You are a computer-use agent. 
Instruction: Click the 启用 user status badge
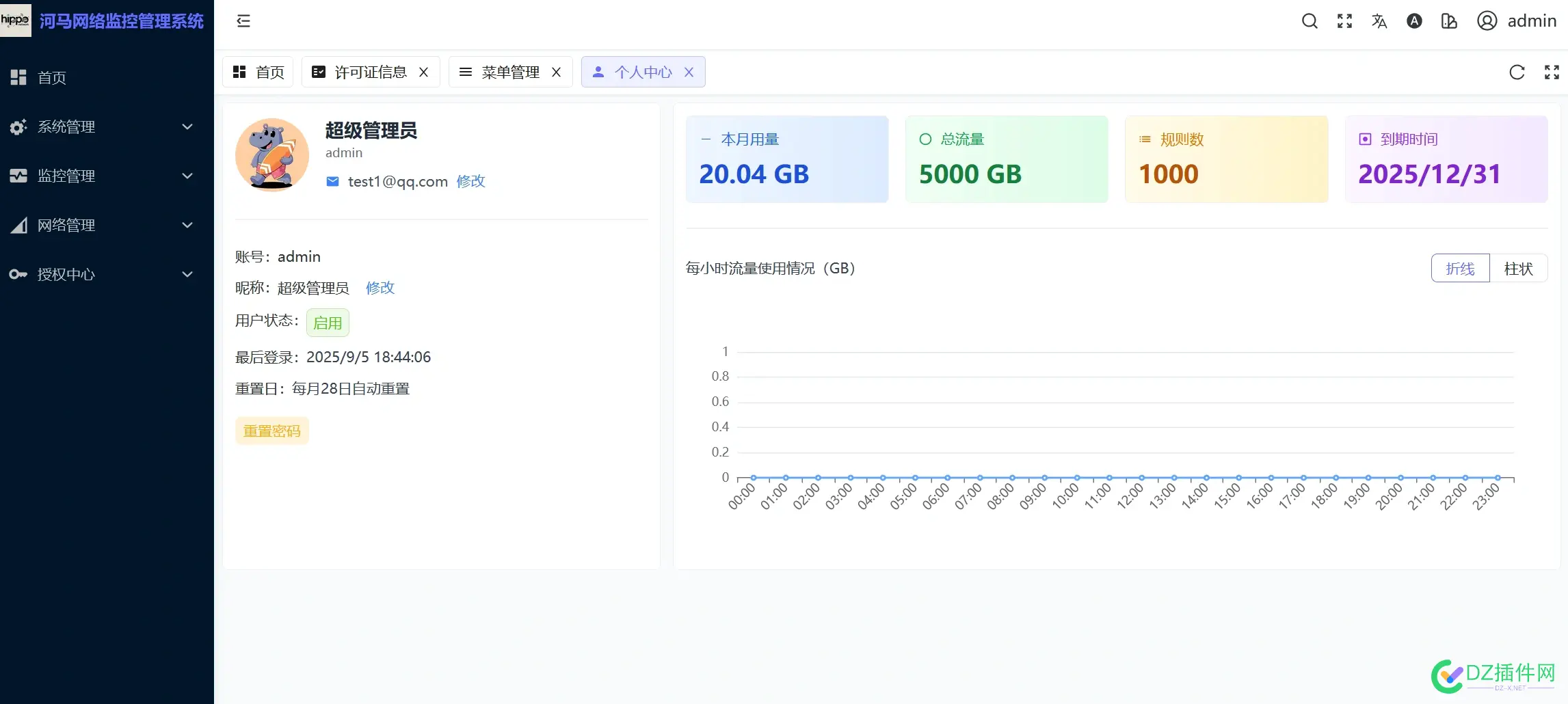[328, 322]
